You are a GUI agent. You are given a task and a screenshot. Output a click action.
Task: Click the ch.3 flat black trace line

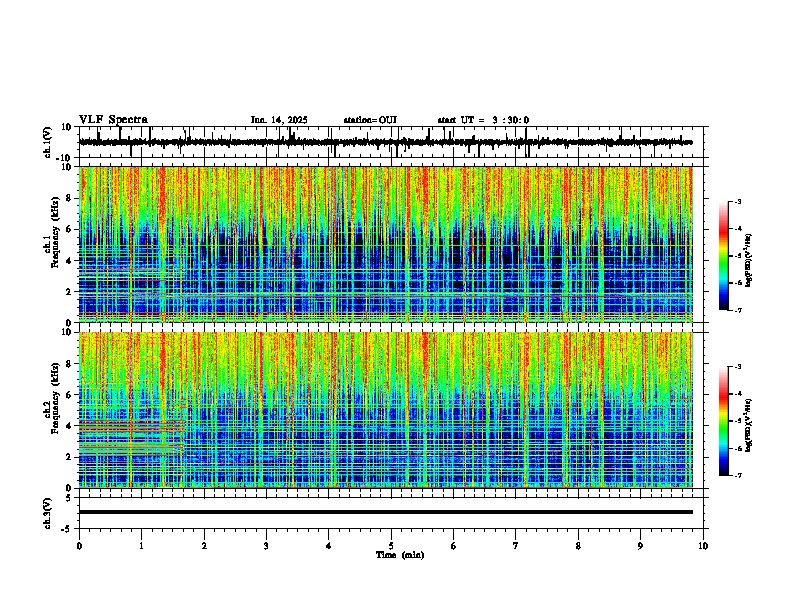386,512
